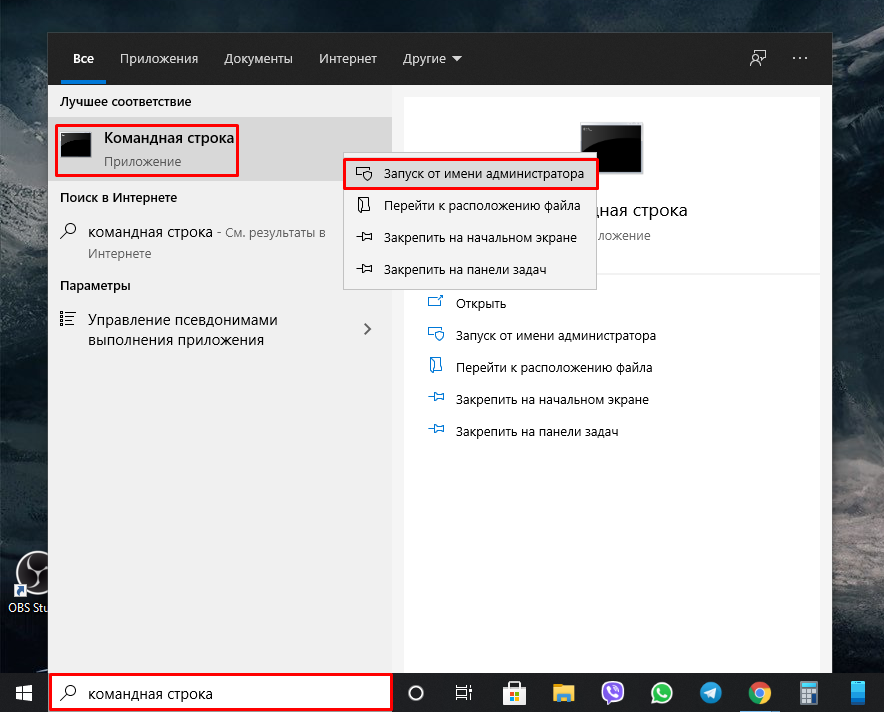Click the search box with командная строка
The image size is (884, 712).
tap(220, 693)
